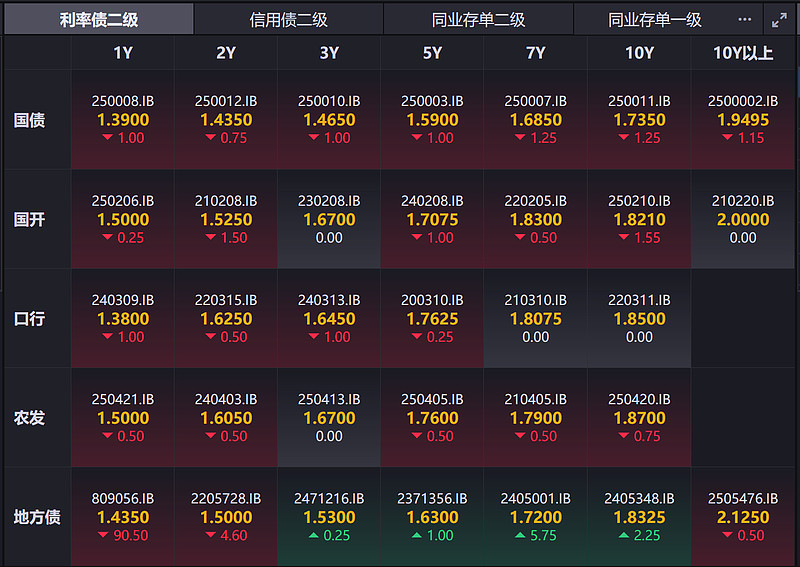The image size is (800, 567).
Task: Click the 国开 row label
Action: tap(30, 219)
